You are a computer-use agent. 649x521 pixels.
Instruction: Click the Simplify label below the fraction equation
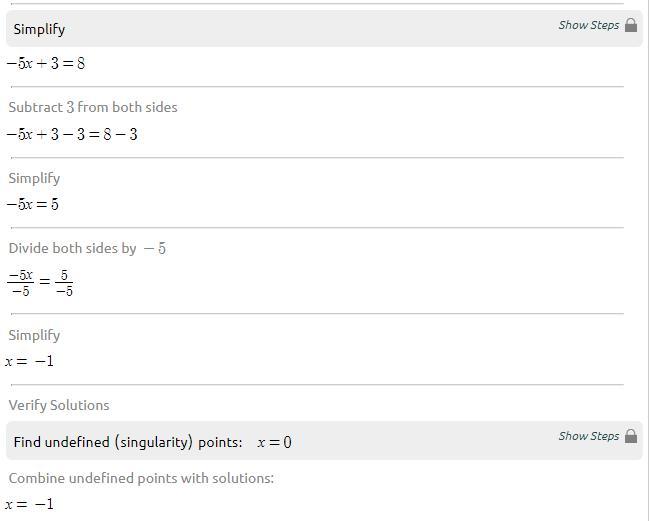point(34,335)
